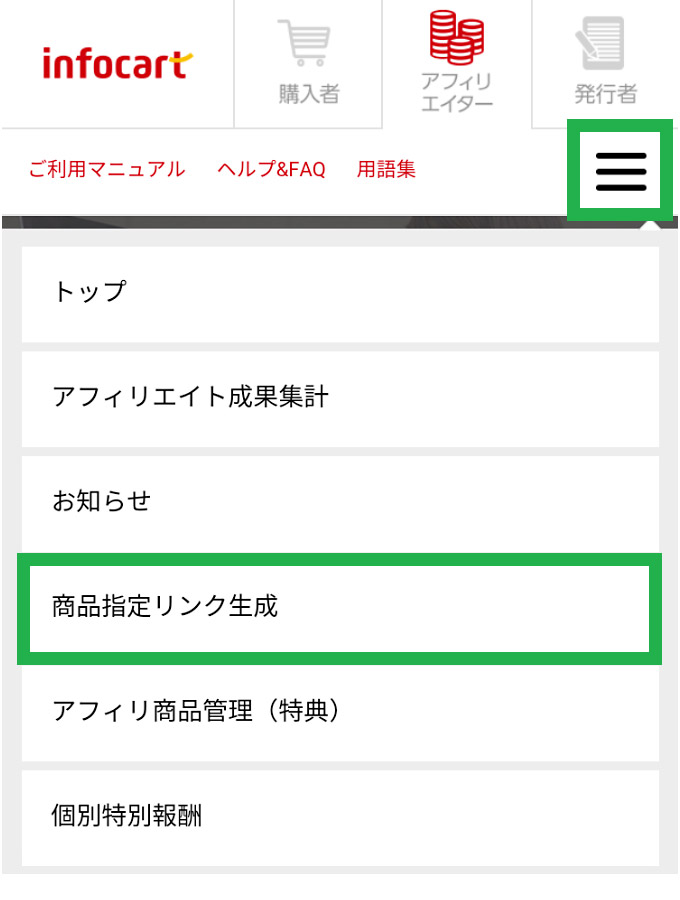
Task: Choose お知らせ from the menu
Action: pyautogui.click(x=340, y=502)
